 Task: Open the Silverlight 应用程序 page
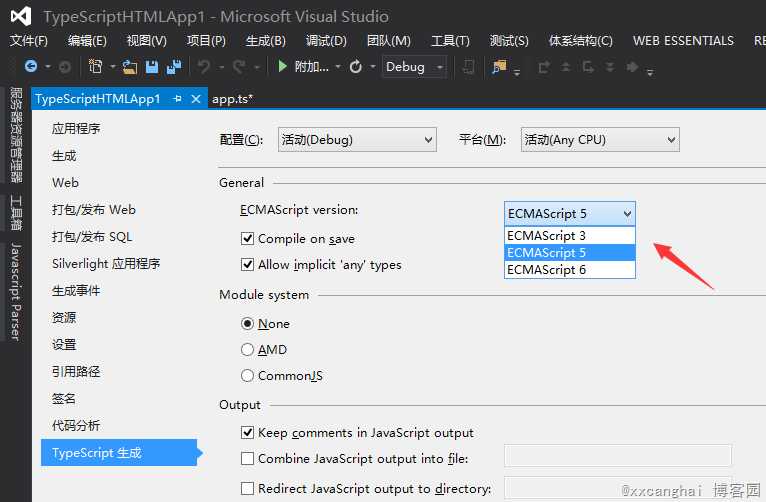point(106,264)
